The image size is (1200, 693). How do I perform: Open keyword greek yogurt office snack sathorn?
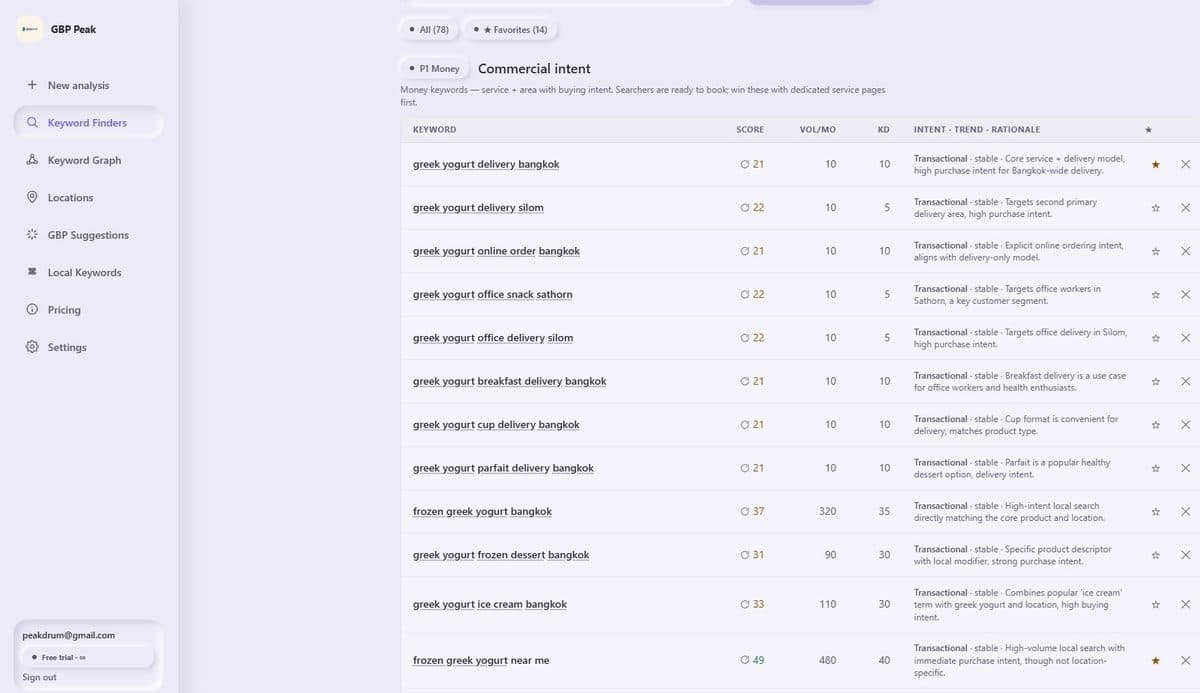point(493,295)
